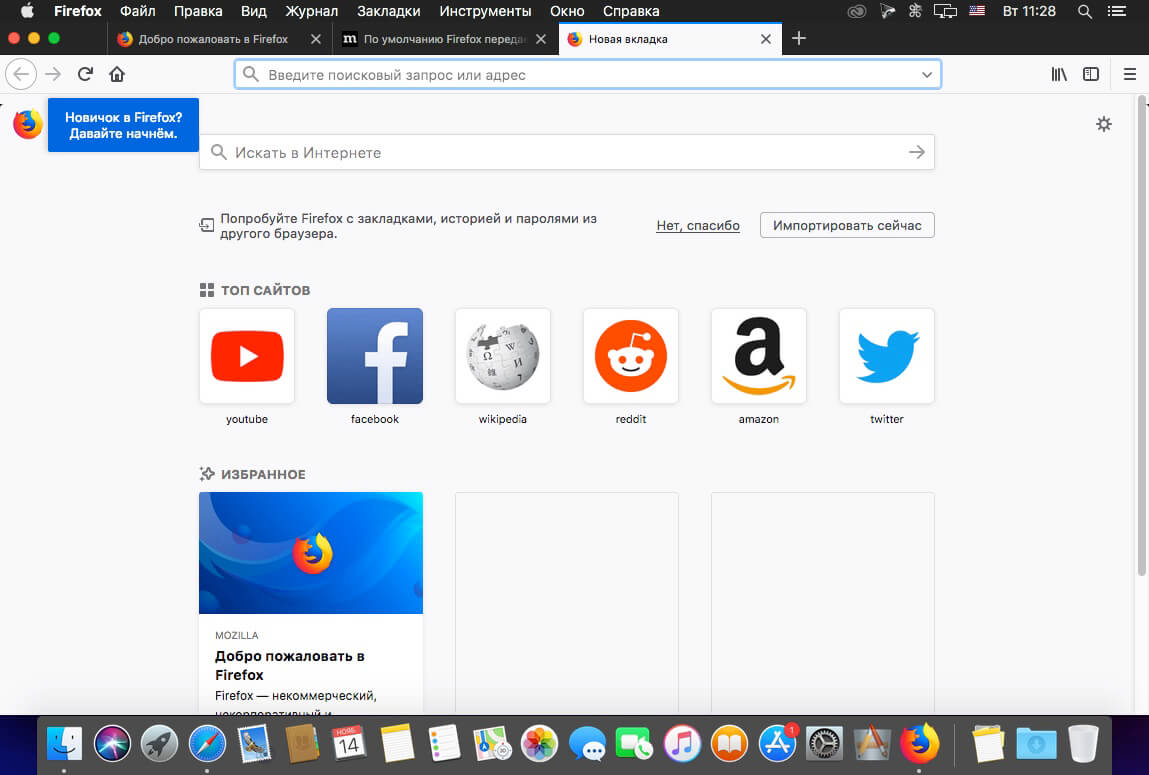1149x775 pixels.
Task: Toggle the sidebar panel icon
Action: pos(1091,74)
